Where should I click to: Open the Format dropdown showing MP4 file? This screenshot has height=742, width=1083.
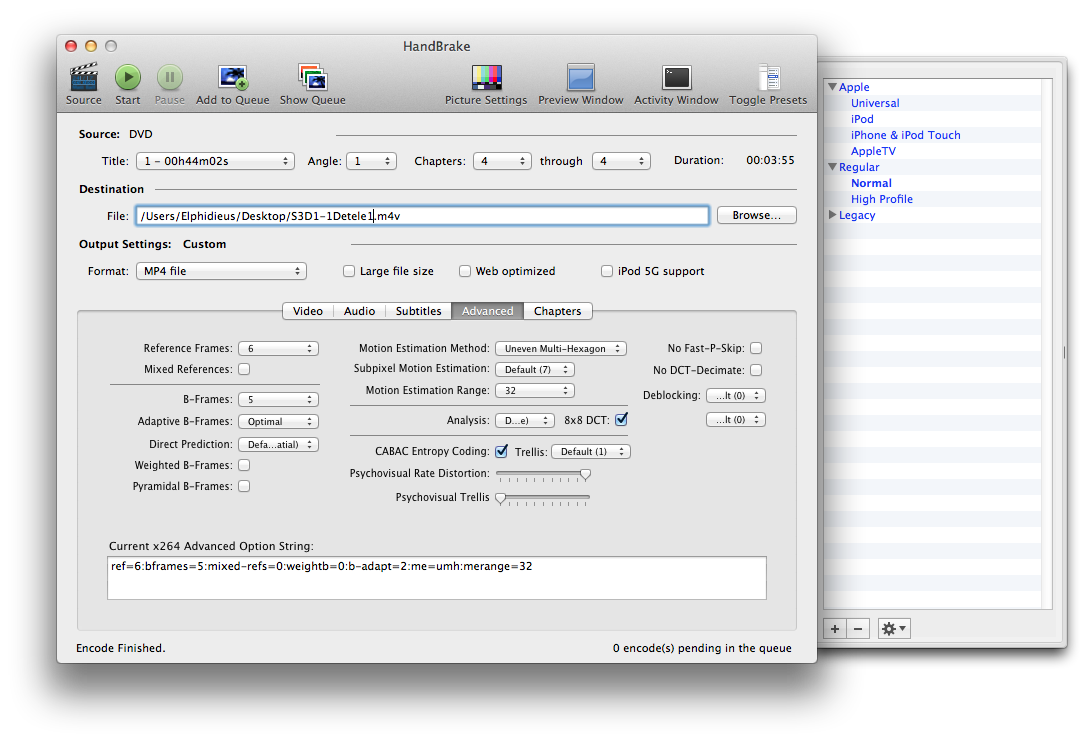pyautogui.click(x=221, y=272)
